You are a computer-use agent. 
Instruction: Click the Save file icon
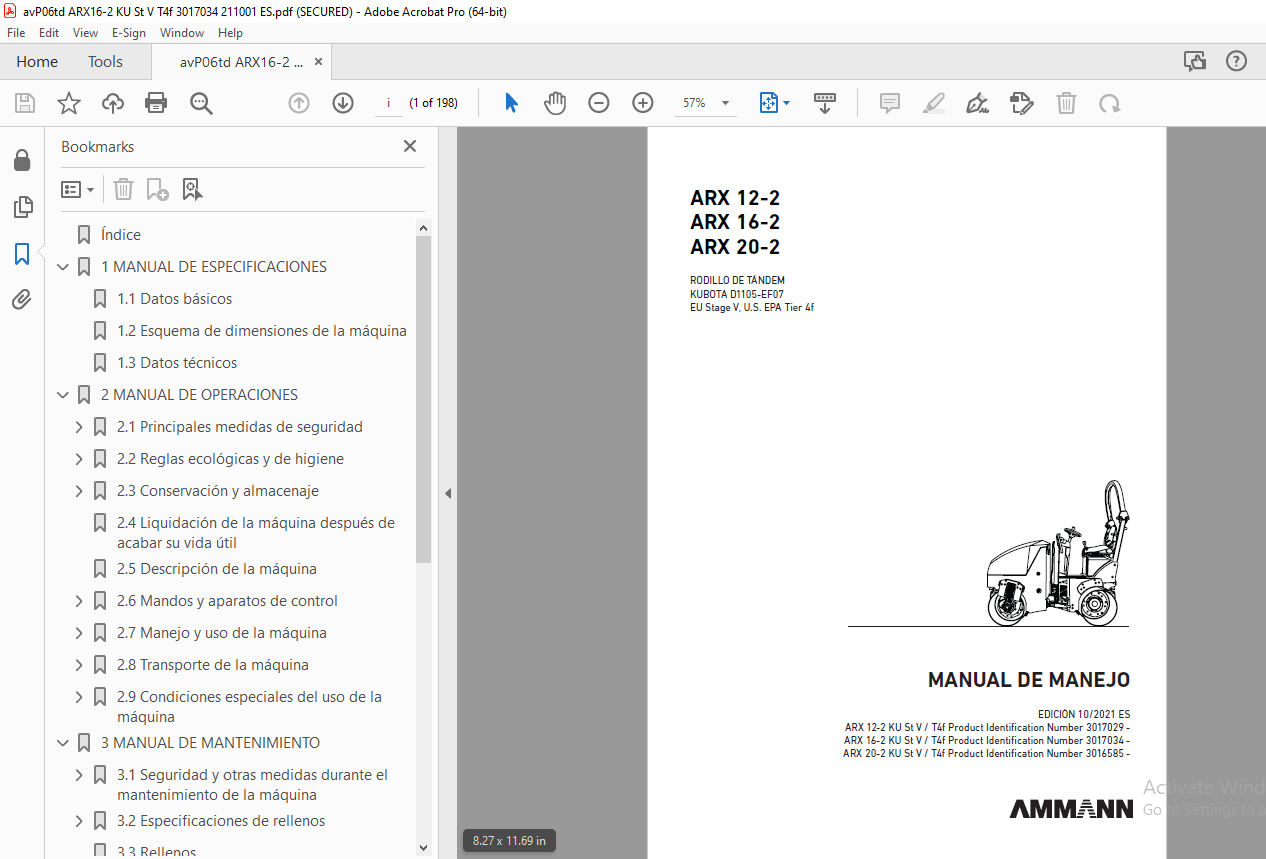25,103
